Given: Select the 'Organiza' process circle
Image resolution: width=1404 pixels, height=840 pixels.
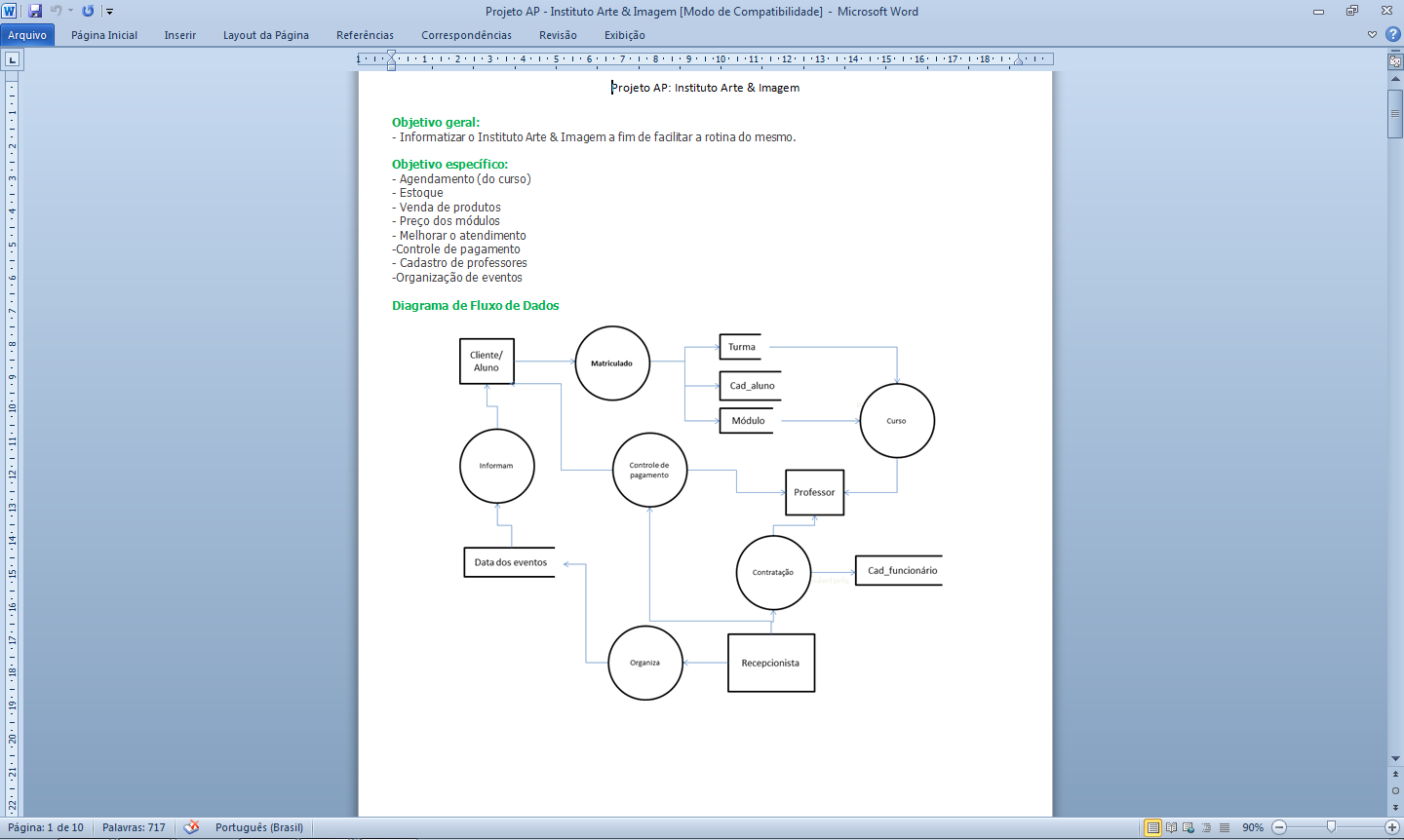Looking at the screenshot, I should click(x=645, y=663).
